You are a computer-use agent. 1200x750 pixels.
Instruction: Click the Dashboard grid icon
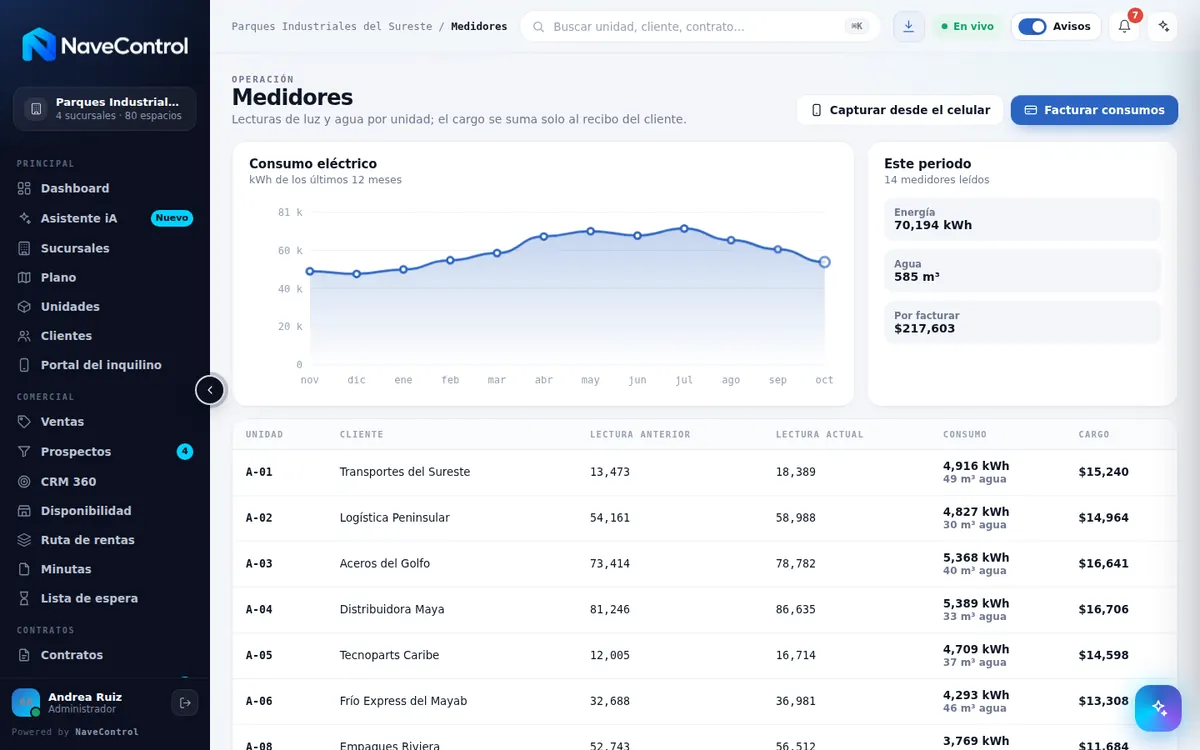click(x=25, y=188)
